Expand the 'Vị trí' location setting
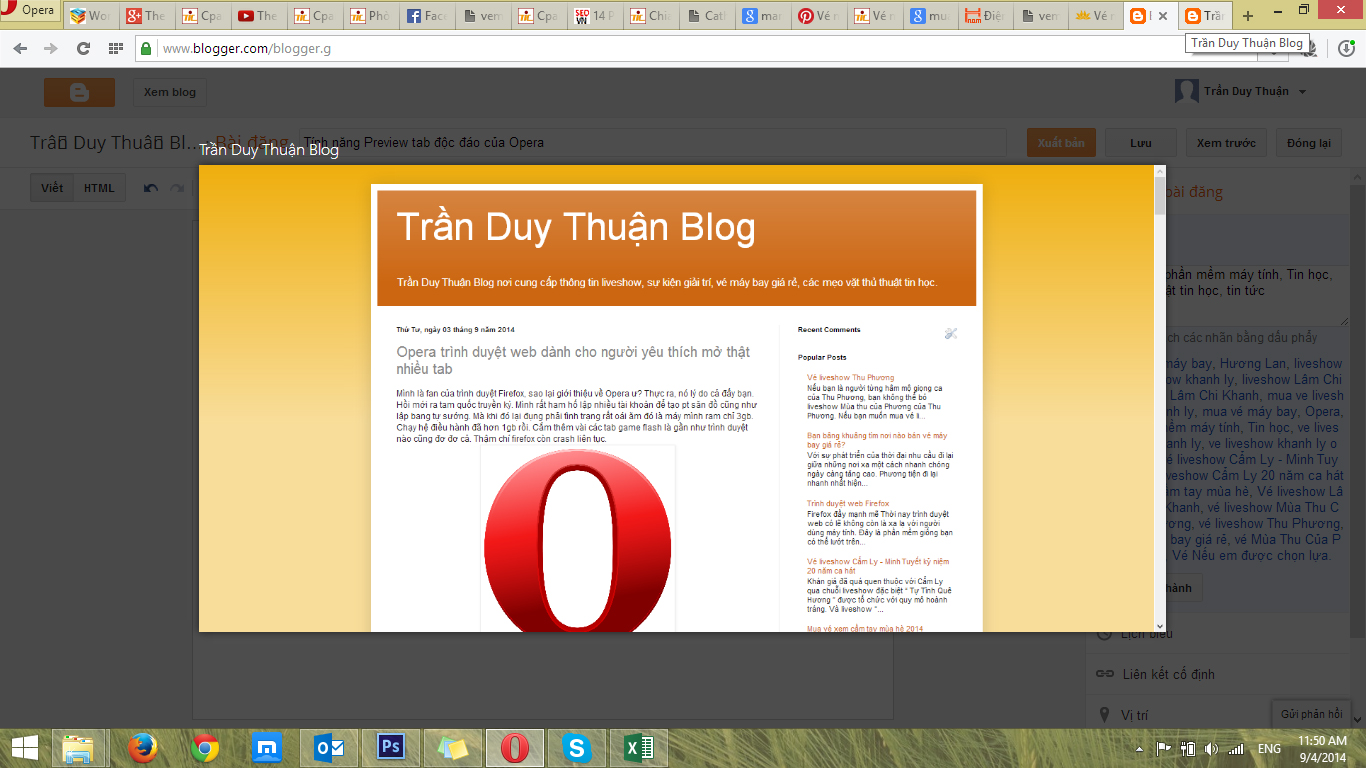The width and height of the screenshot is (1366, 768). click(x=1134, y=715)
